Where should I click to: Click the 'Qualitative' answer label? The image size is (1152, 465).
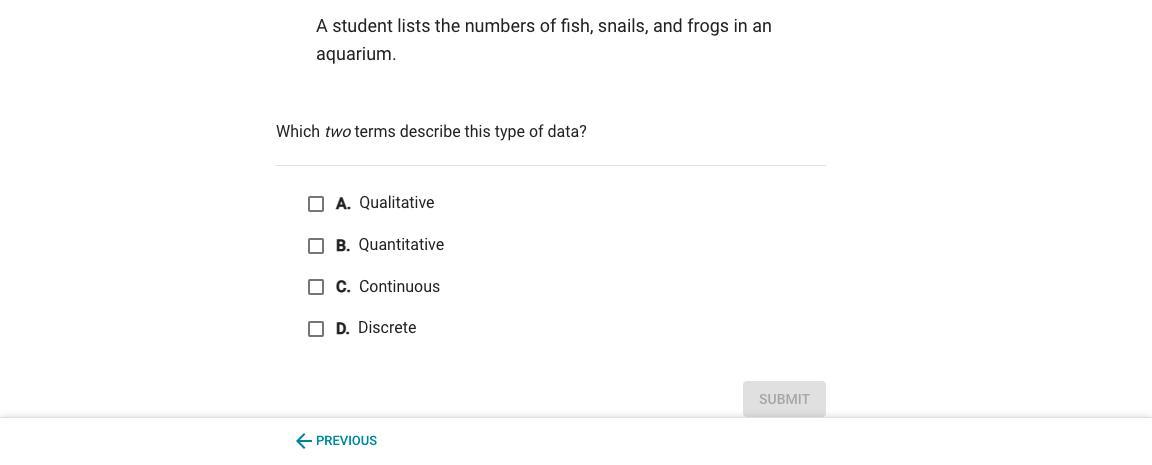point(396,203)
